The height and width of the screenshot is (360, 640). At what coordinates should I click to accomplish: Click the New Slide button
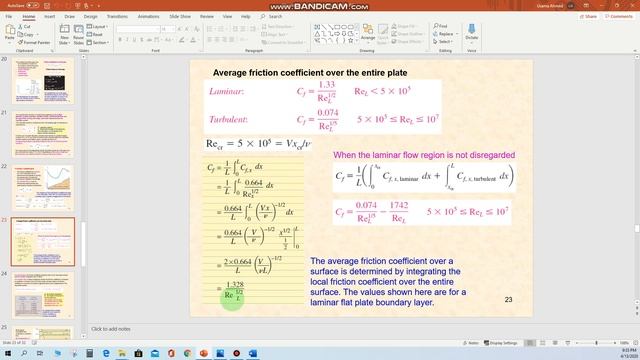[x=64, y=34]
